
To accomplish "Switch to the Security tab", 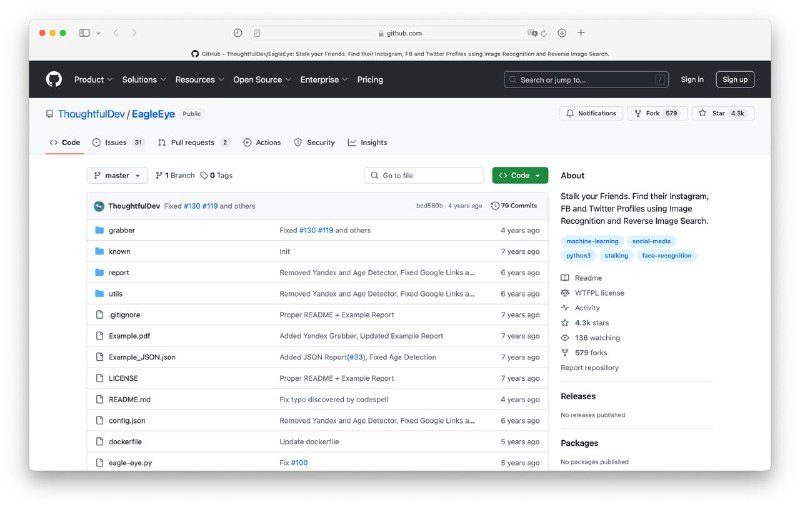I will [314, 143].
